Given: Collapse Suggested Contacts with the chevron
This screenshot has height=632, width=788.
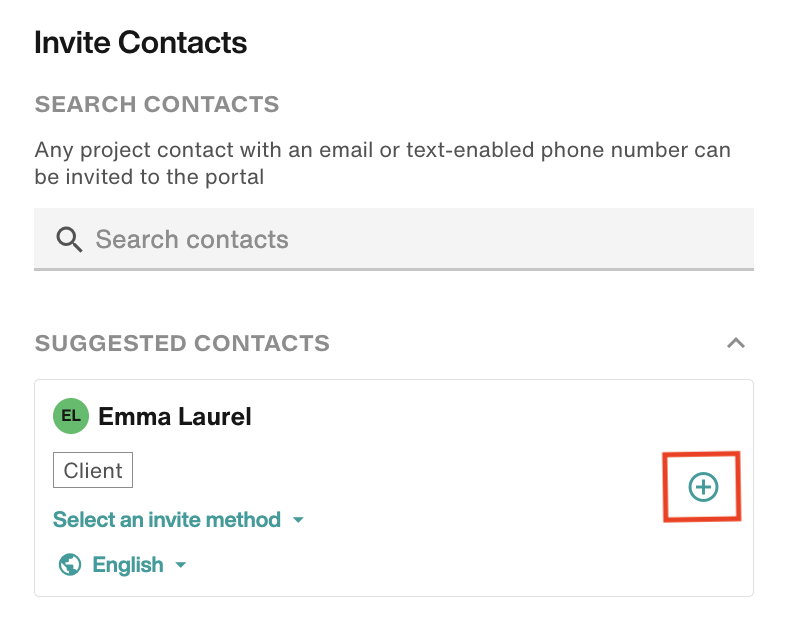Looking at the screenshot, I should point(736,343).
